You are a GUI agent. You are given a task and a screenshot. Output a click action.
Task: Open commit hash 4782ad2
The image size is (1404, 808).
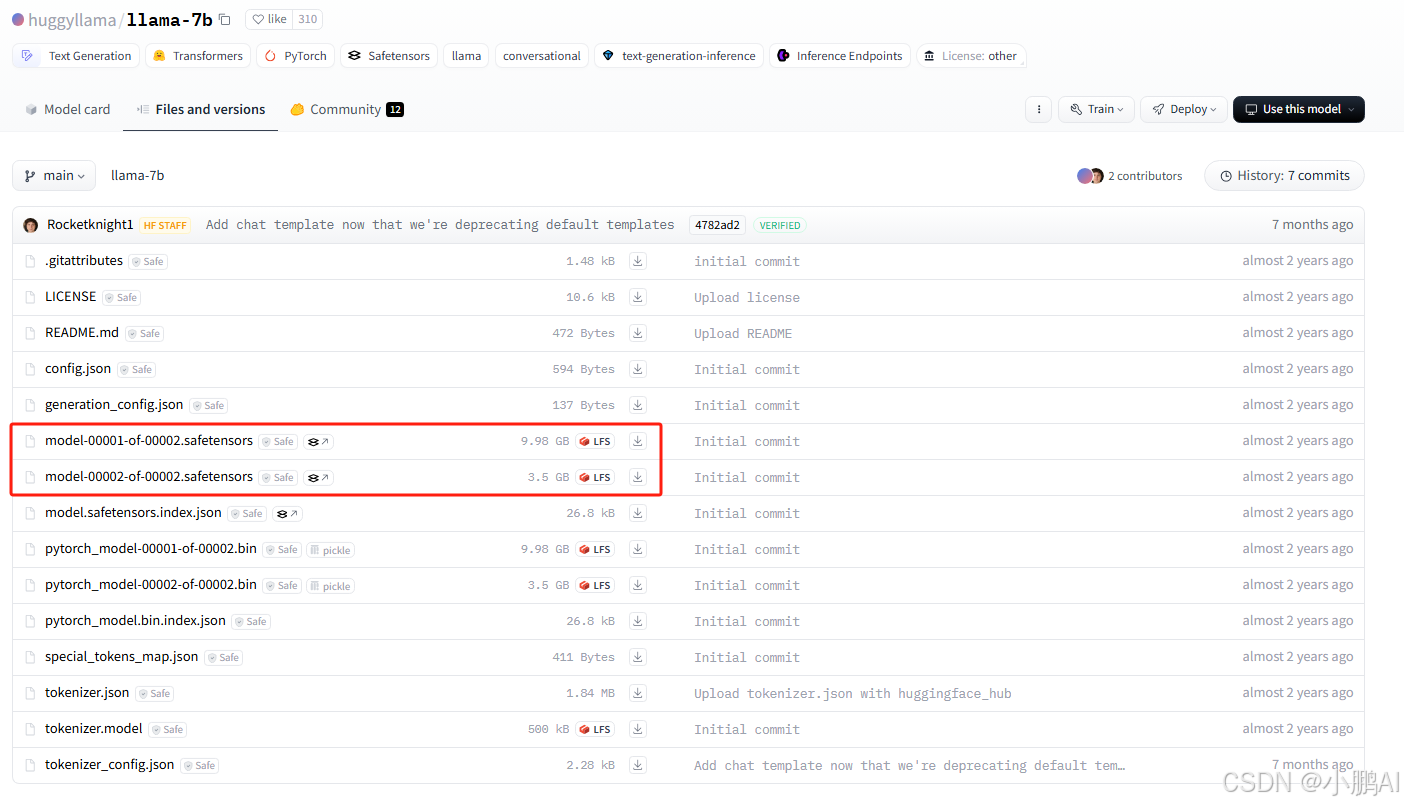tap(715, 225)
